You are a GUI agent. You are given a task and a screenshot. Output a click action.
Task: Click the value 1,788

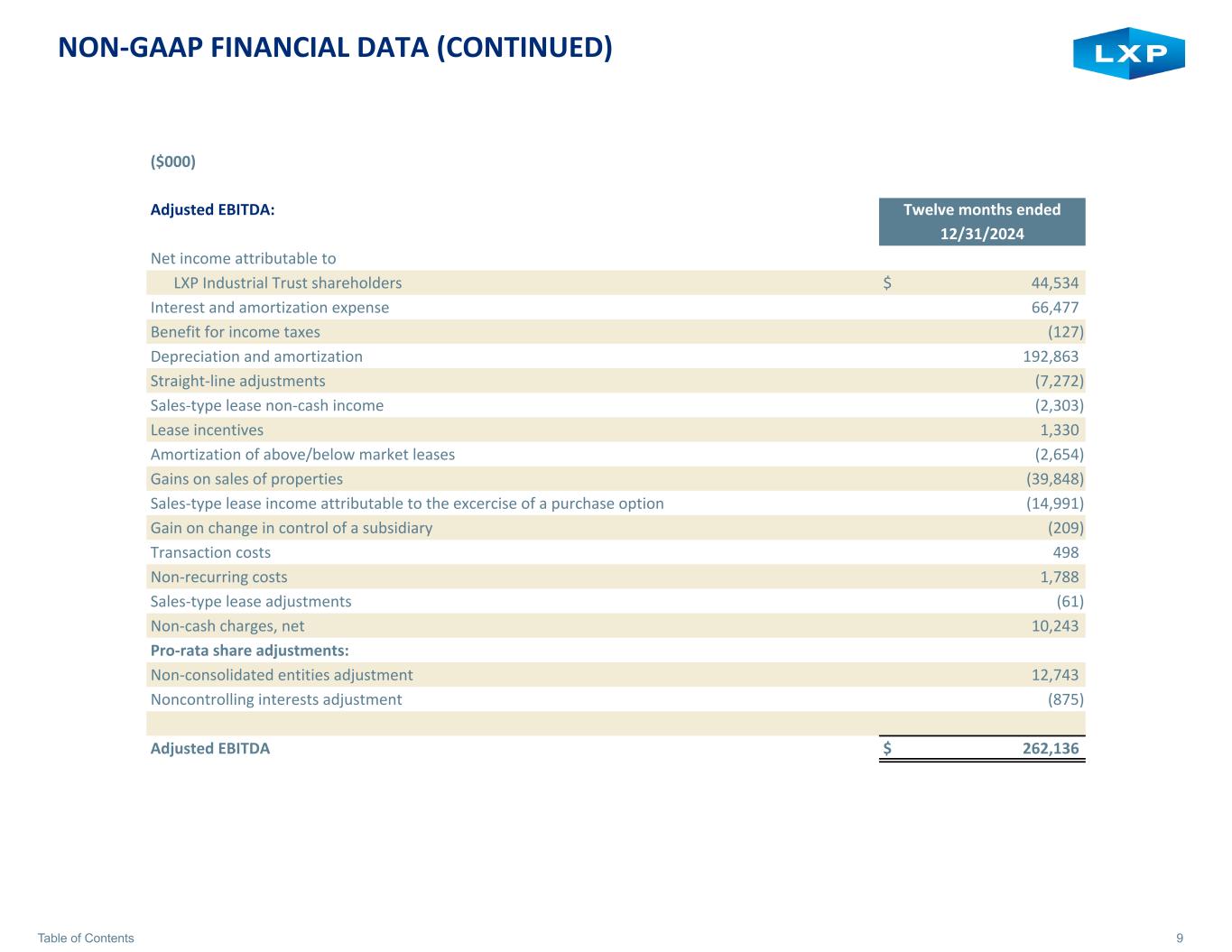click(1060, 577)
